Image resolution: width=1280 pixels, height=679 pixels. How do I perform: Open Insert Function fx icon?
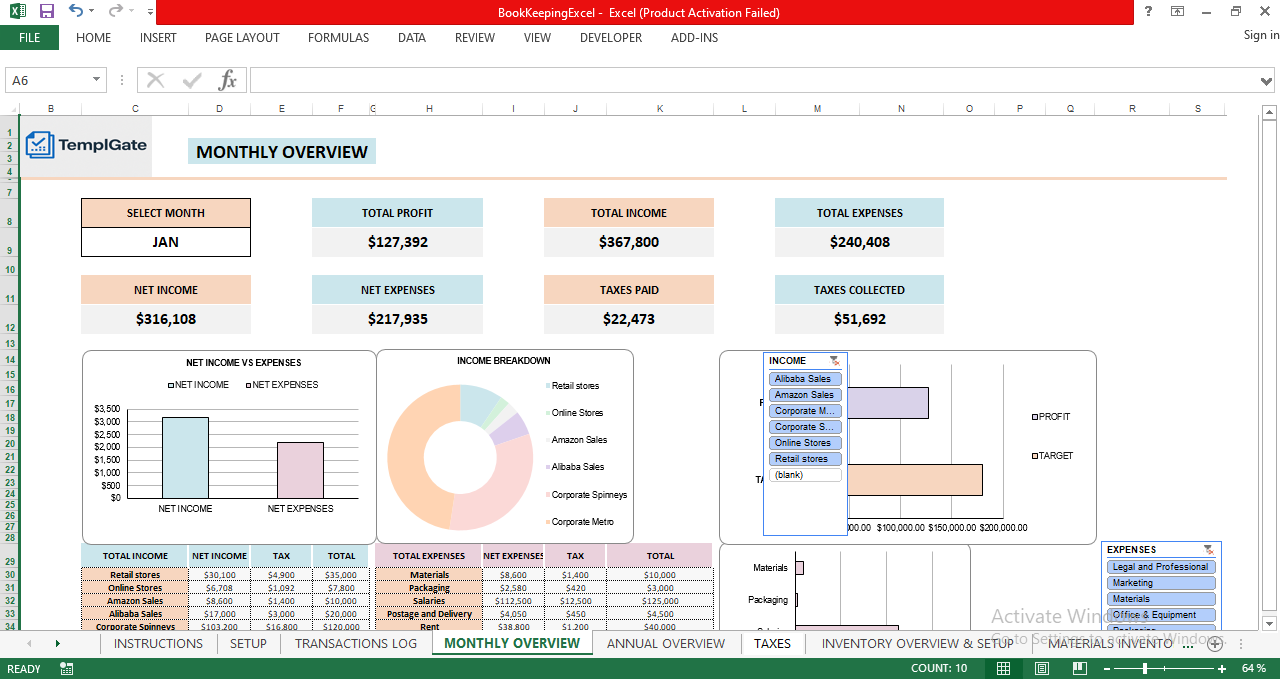click(228, 80)
